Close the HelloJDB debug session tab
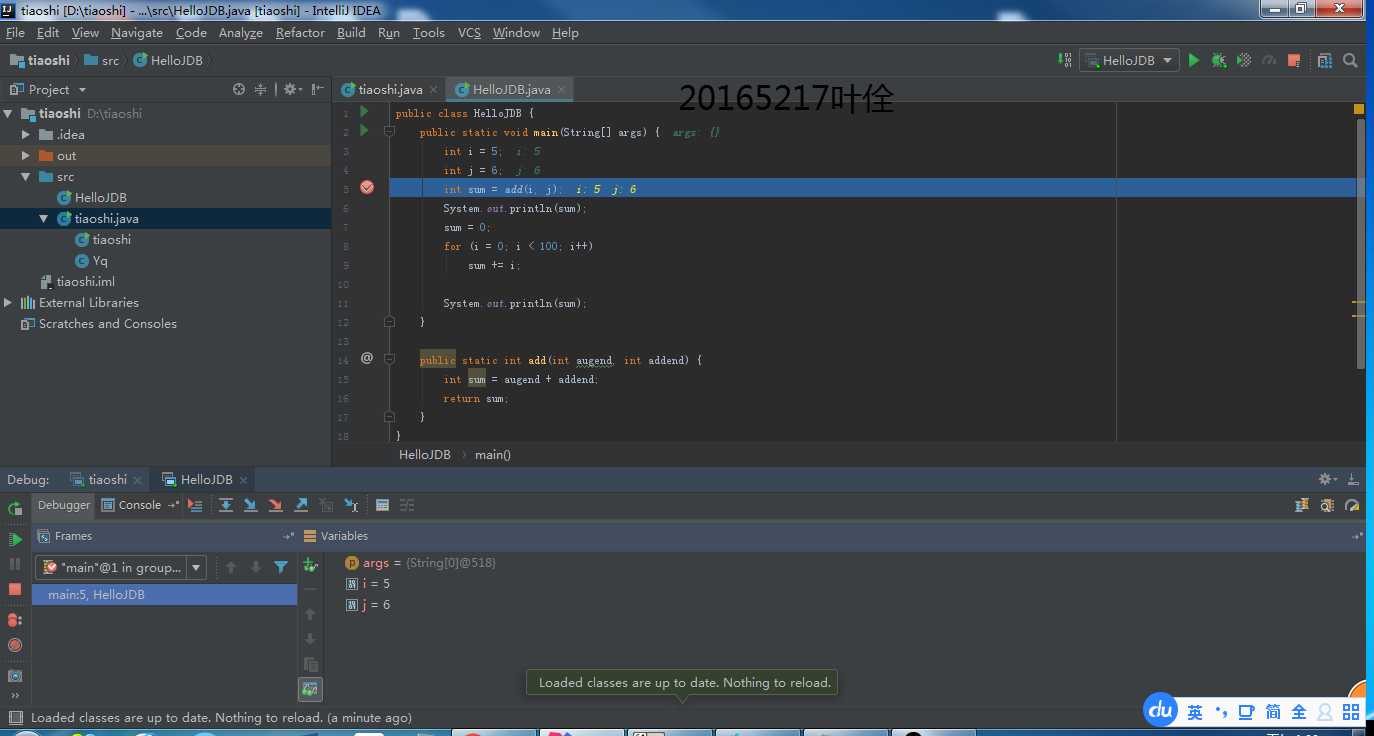1374x736 pixels. (x=243, y=479)
